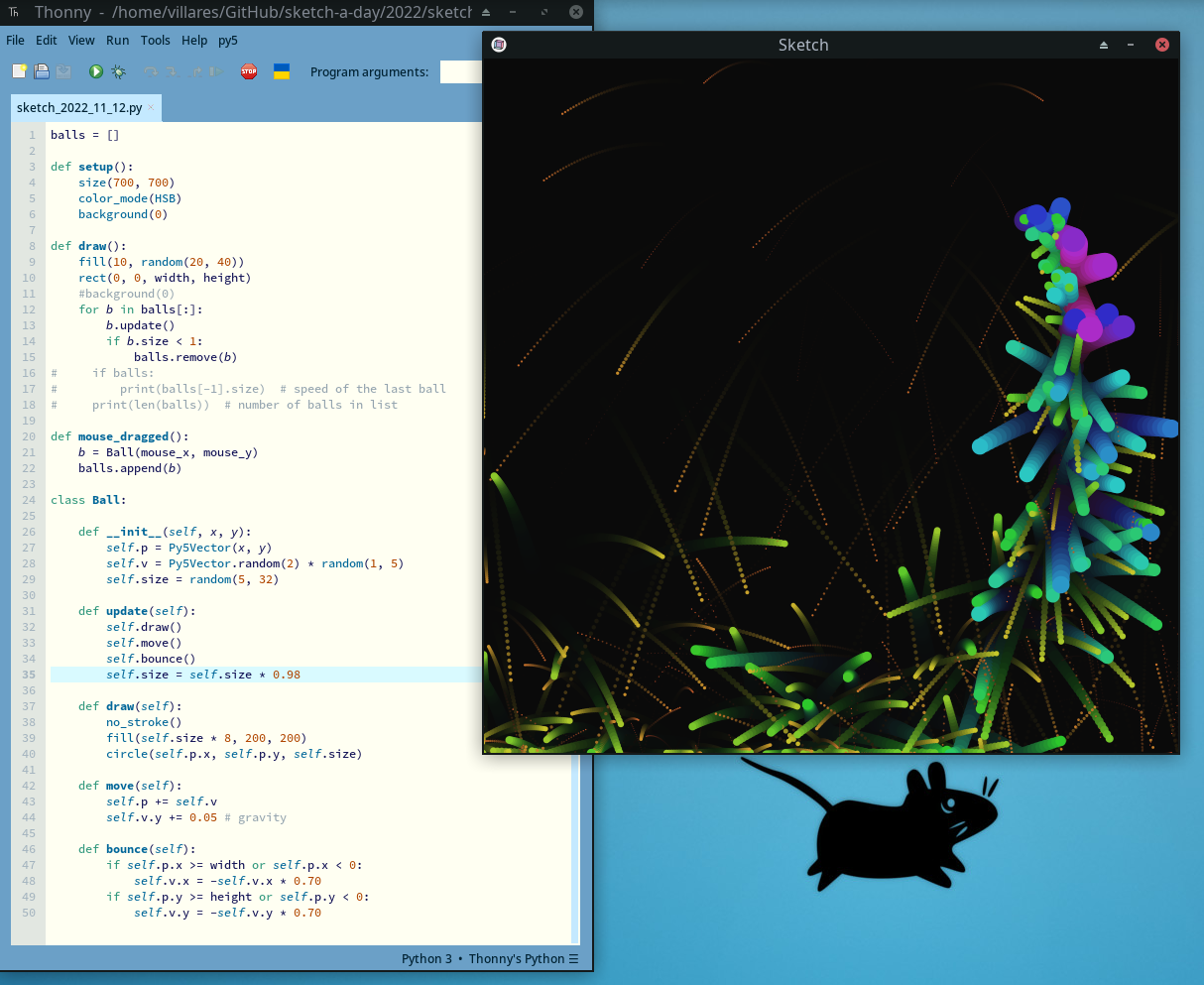Click the New file icon in toolbar
The width and height of the screenshot is (1204, 985).
[x=19, y=71]
